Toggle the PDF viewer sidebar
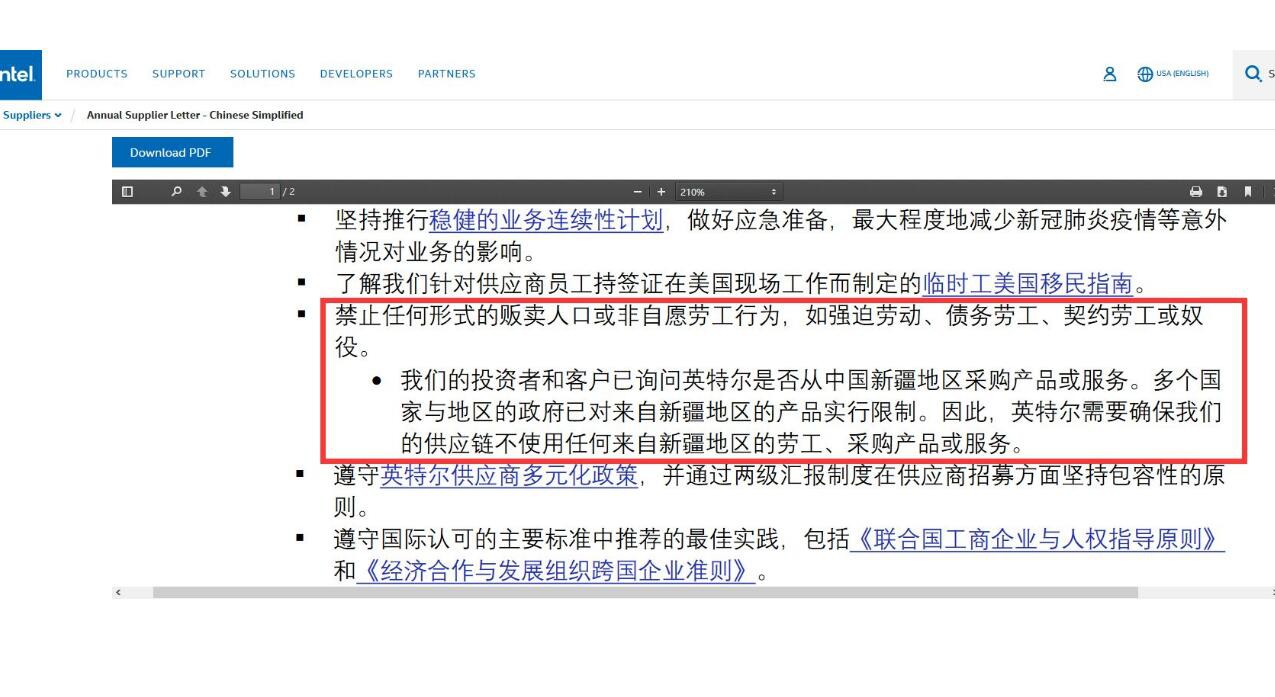The width and height of the screenshot is (1275, 697). pyautogui.click(x=127, y=191)
